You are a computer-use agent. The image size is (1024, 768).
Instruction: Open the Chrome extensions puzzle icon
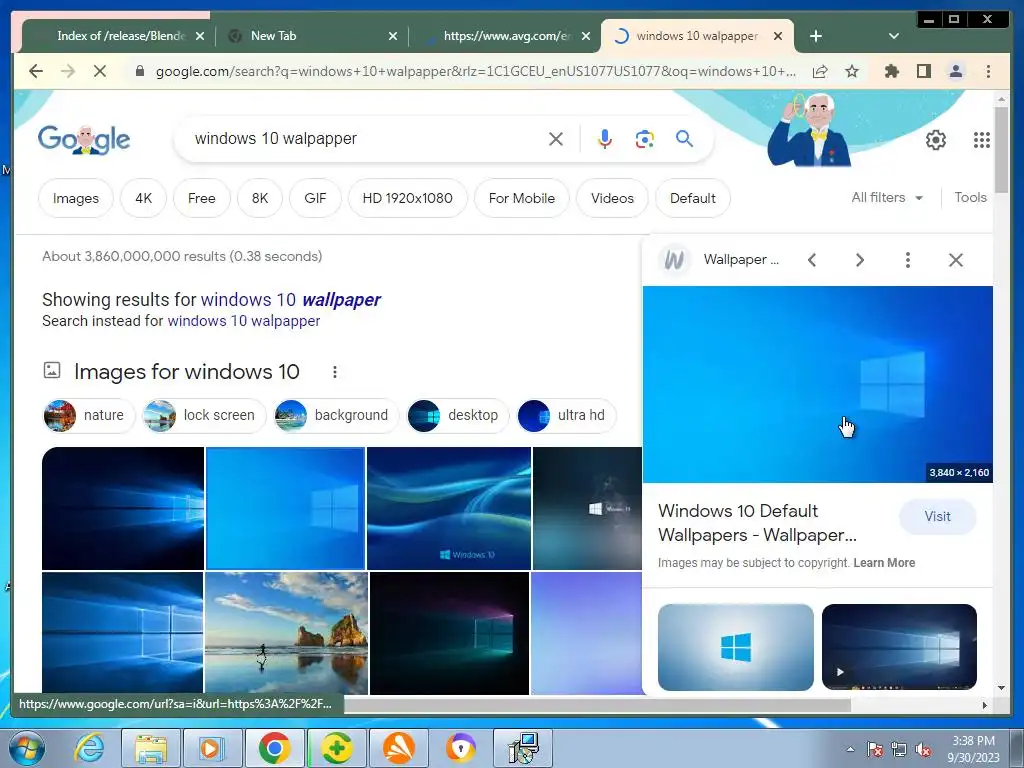[891, 71]
